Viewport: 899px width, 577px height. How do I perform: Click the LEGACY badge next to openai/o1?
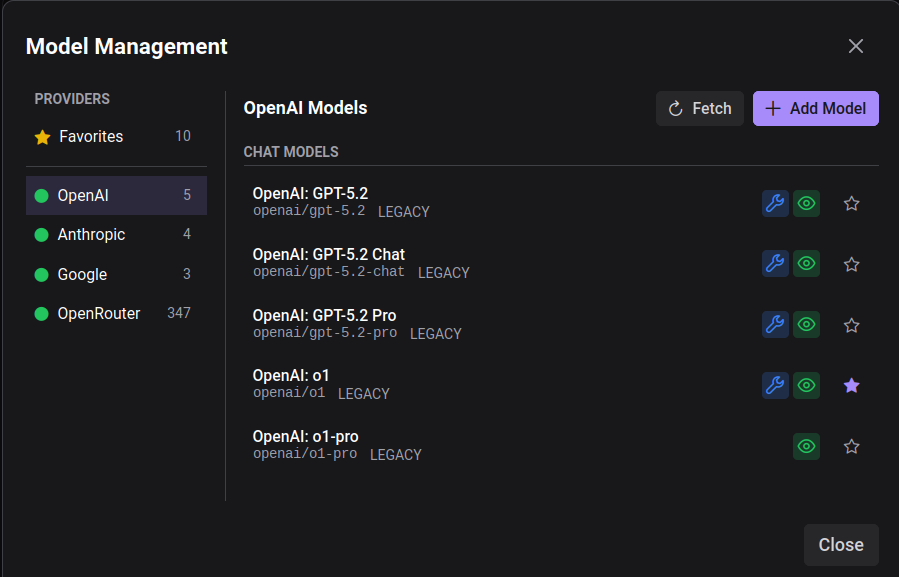click(x=364, y=393)
